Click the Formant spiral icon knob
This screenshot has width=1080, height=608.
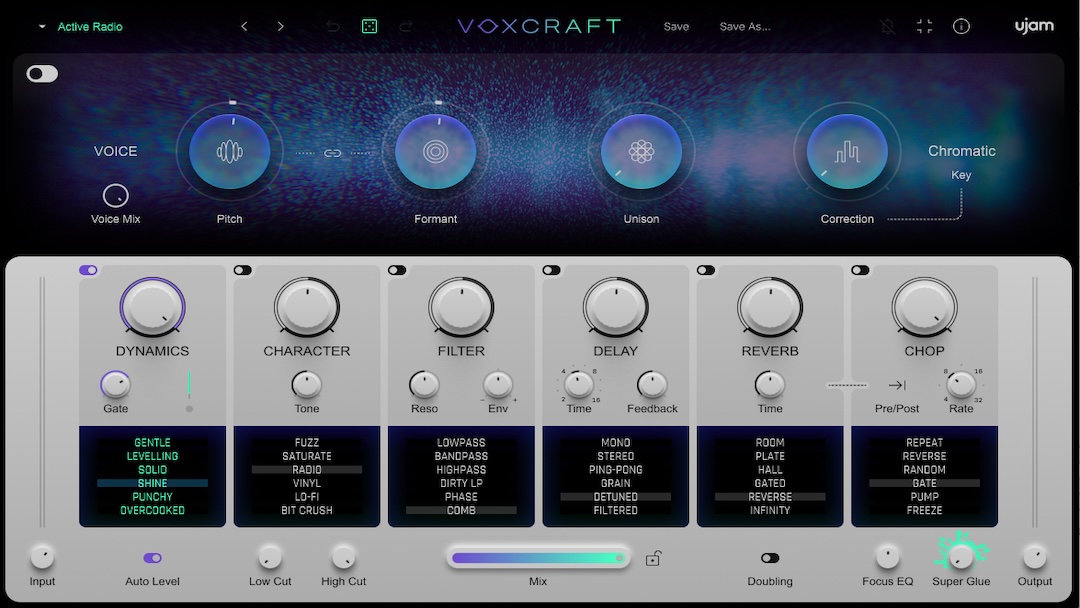pos(436,151)
